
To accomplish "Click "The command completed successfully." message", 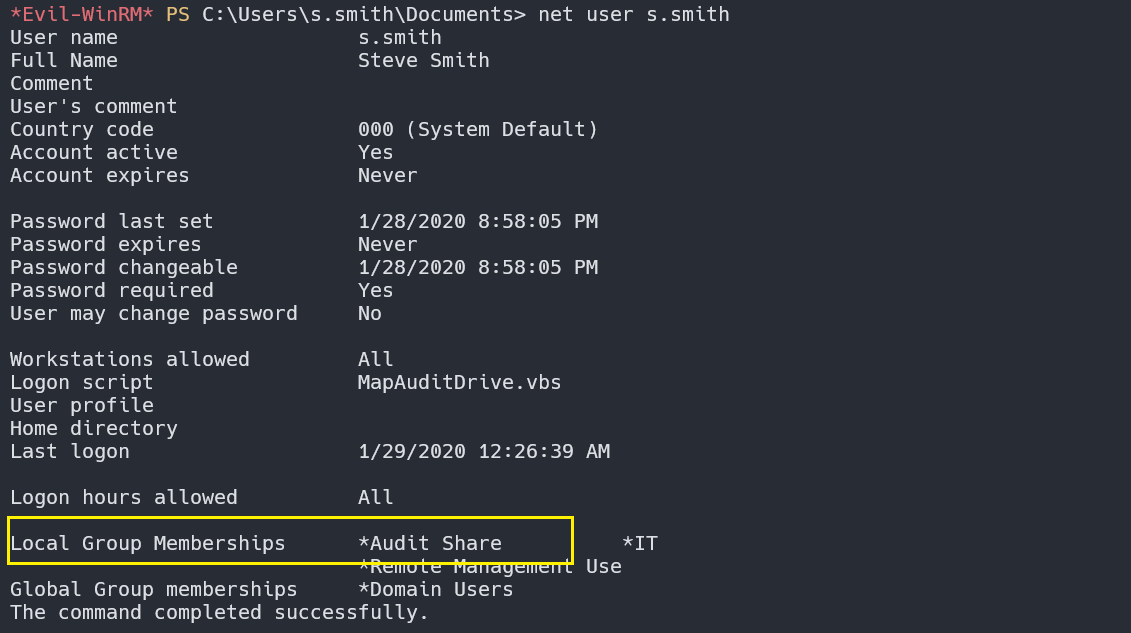I will tap(219, 613).
